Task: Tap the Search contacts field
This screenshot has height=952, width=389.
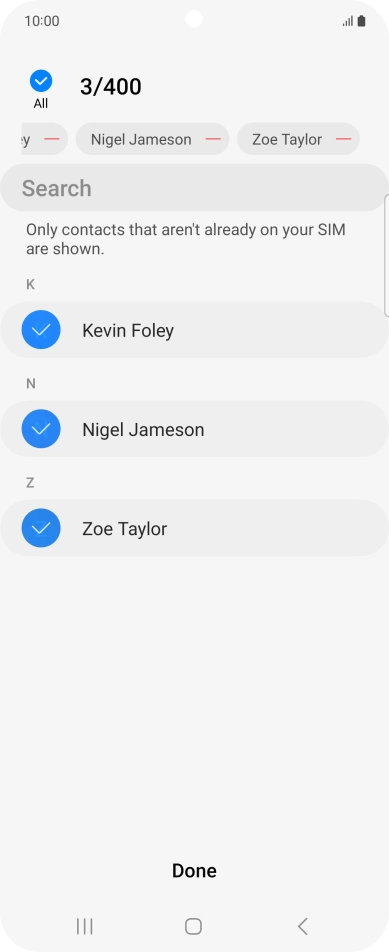Action: click(x=194, y=188)
